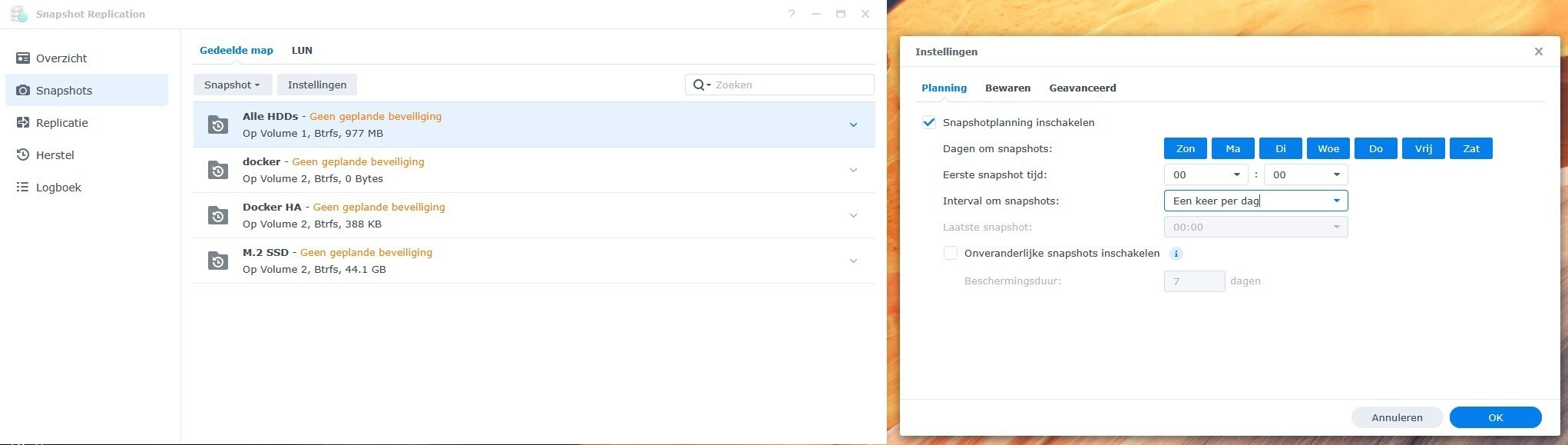
Task: Open the Interval om snapshots dropdown
Action: pos(1255,201)
